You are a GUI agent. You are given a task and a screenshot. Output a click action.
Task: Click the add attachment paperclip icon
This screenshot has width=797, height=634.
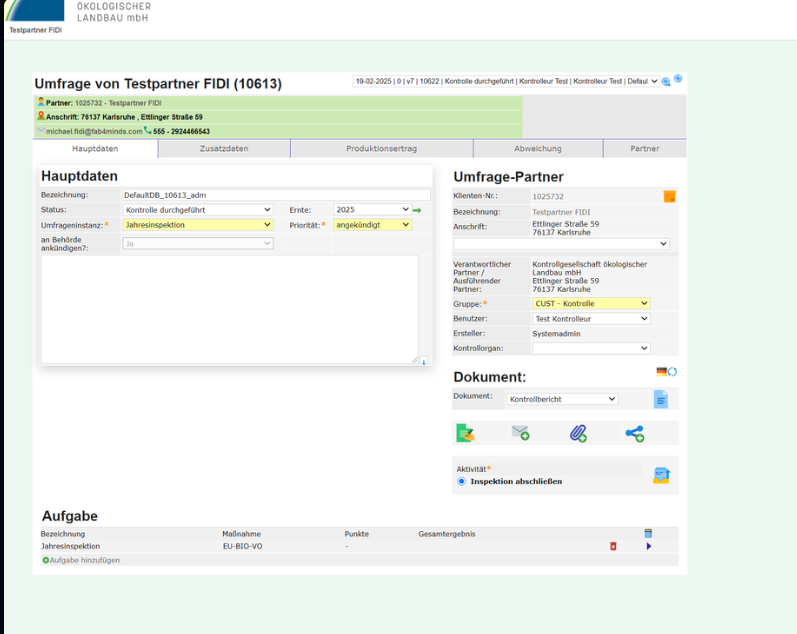[578, 433]
